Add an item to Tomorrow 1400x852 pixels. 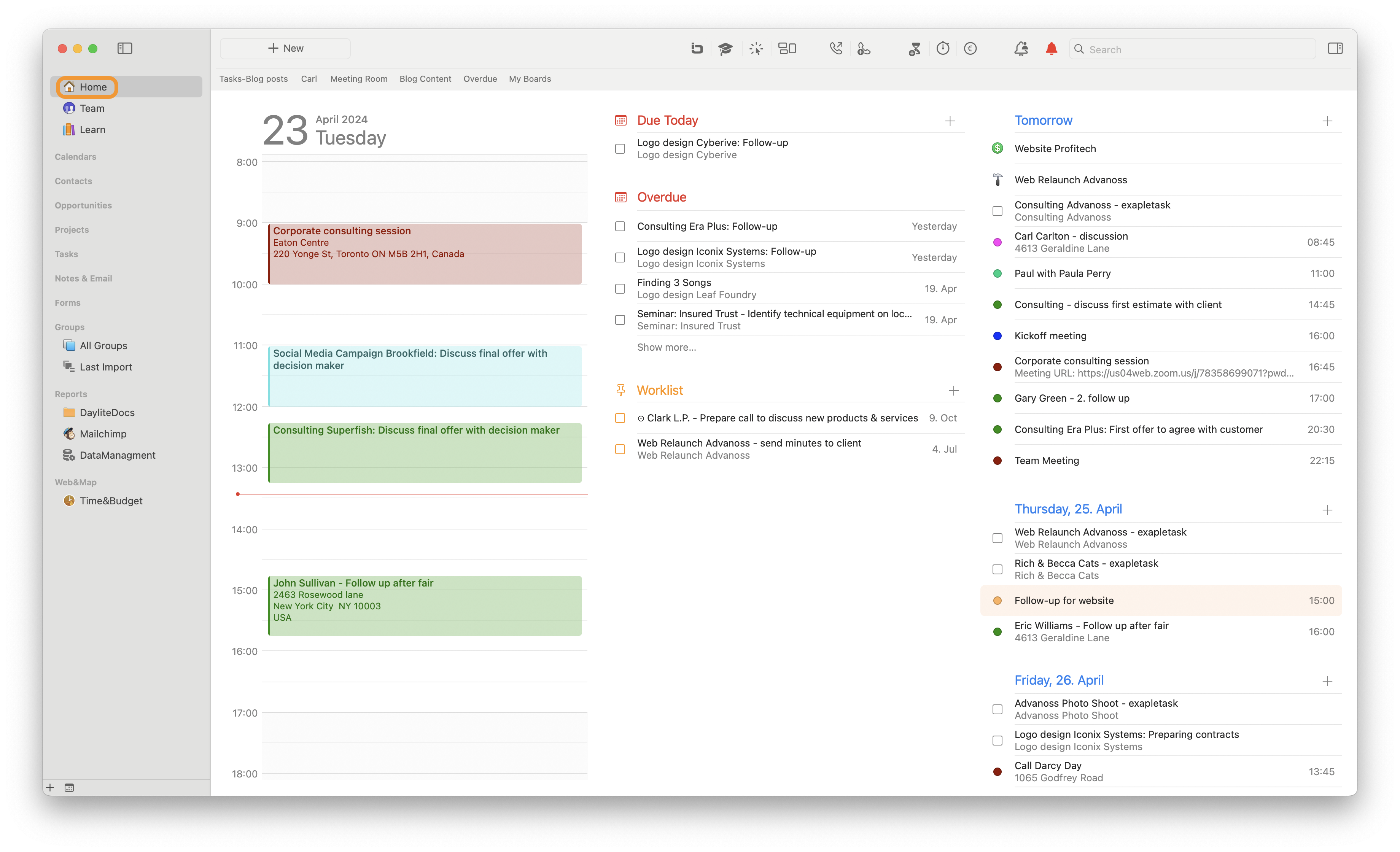point(1327,121)
